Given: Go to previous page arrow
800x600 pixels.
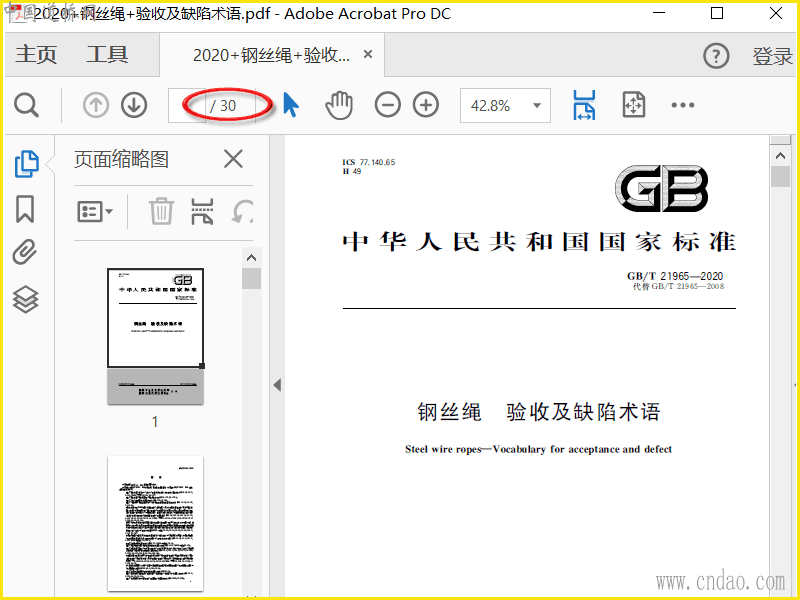Looking at the screenshot, I should [96, 106].
